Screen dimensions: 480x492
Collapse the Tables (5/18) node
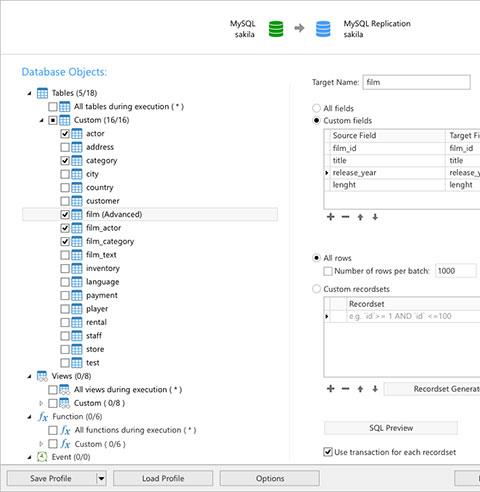(29, 94)
